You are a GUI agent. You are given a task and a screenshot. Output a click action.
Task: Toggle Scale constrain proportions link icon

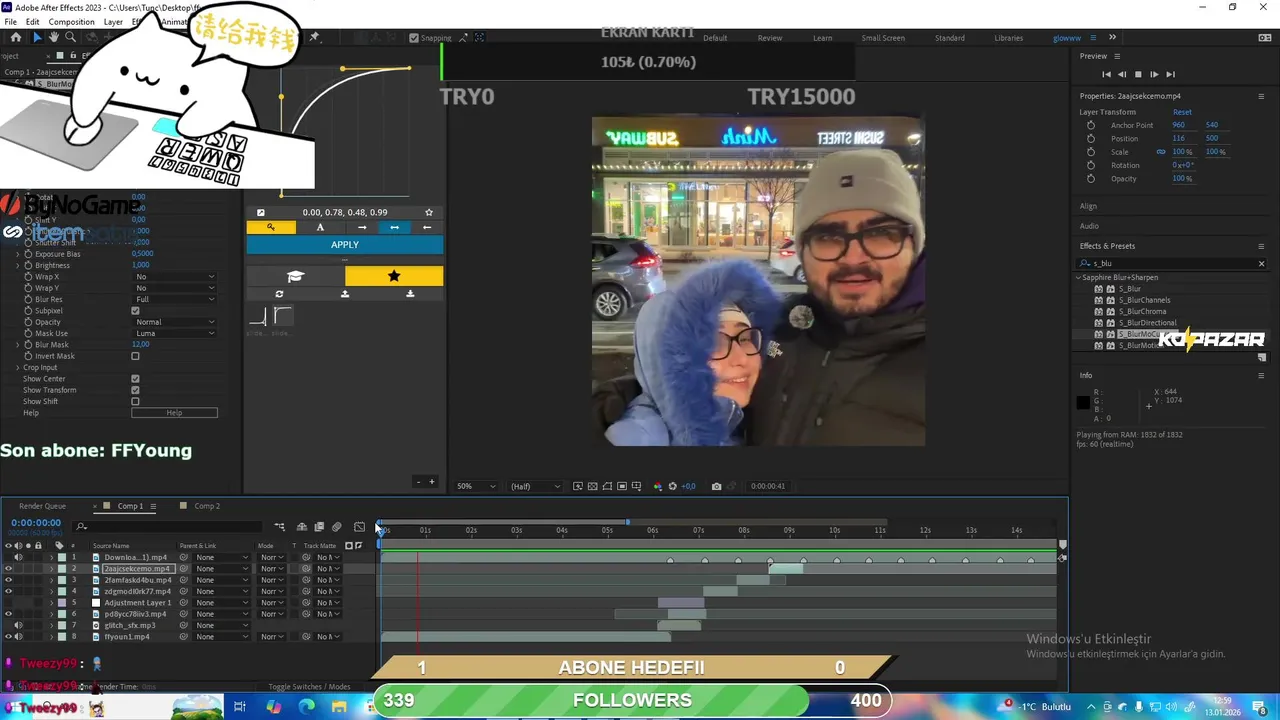coord(1161,152)
